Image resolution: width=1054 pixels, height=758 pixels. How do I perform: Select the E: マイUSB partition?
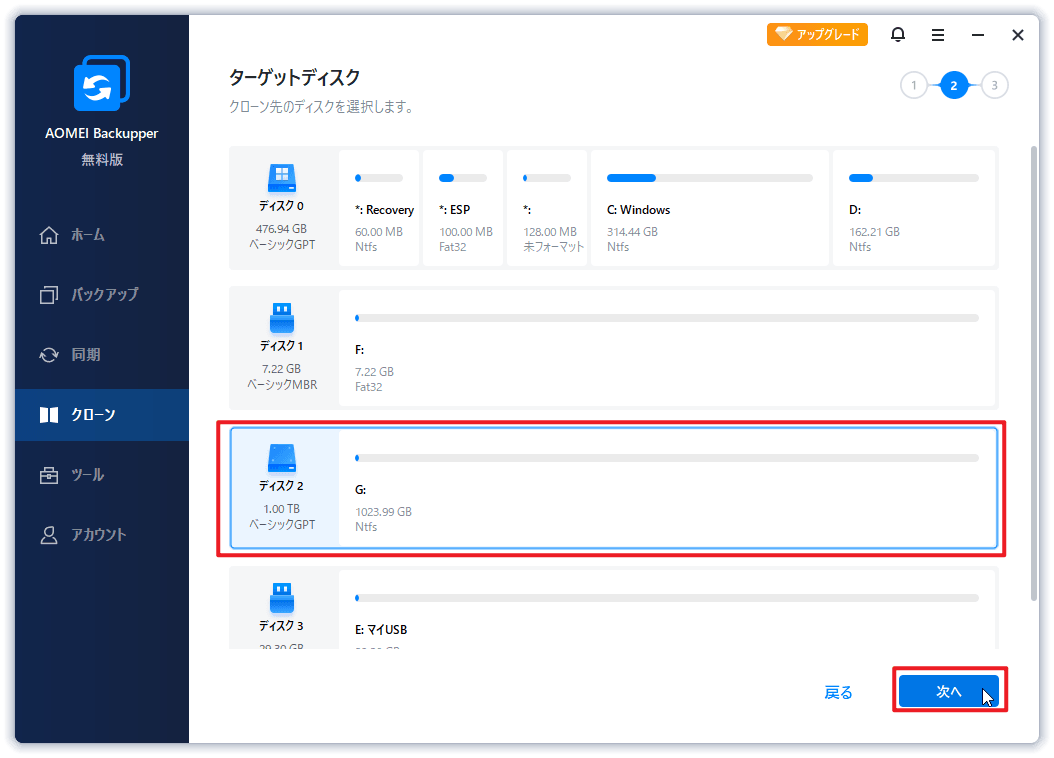pyautogui.click(x=667, y=609)
